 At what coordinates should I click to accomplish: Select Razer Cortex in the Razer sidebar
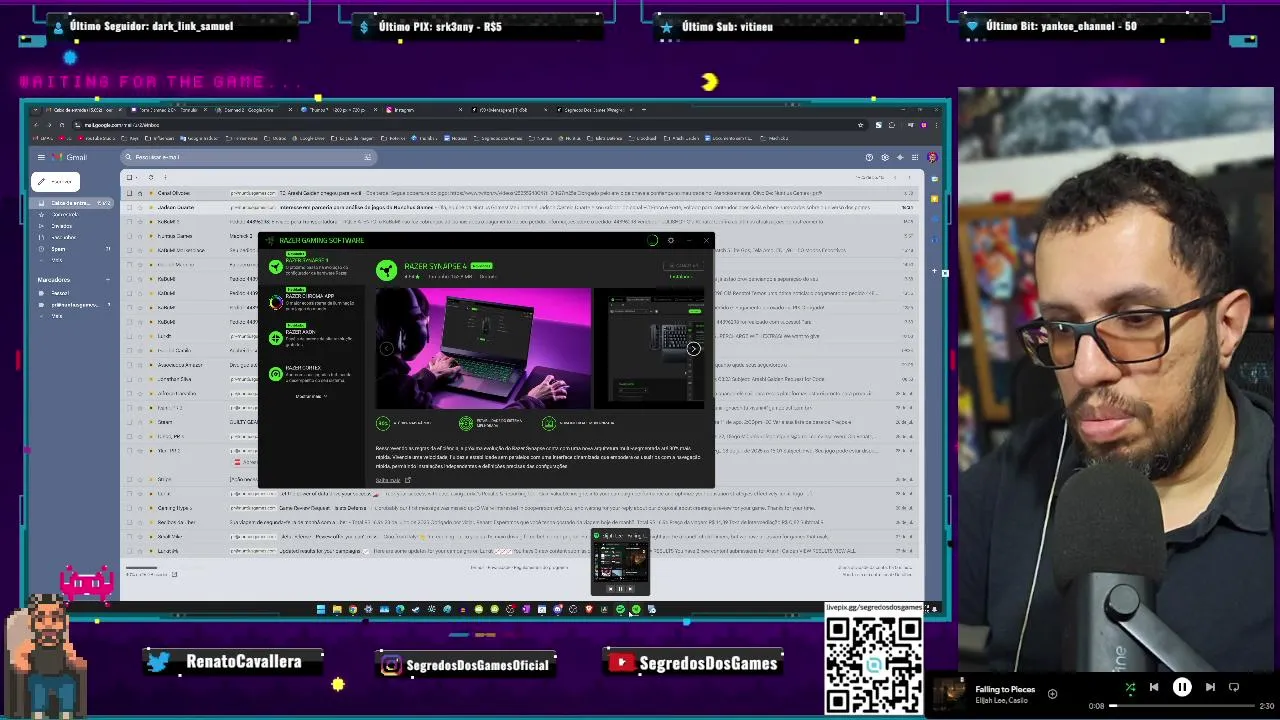point(312,373)
